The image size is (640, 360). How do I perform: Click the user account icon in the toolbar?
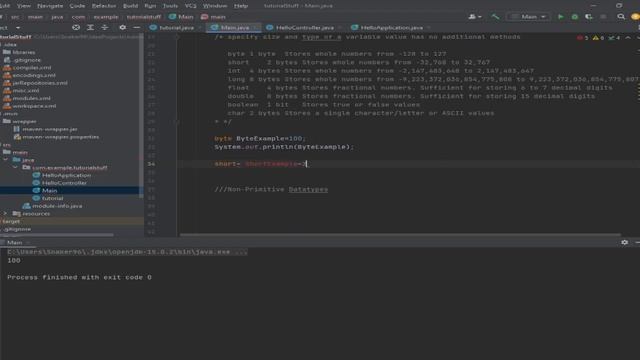[x=472, y=17]
